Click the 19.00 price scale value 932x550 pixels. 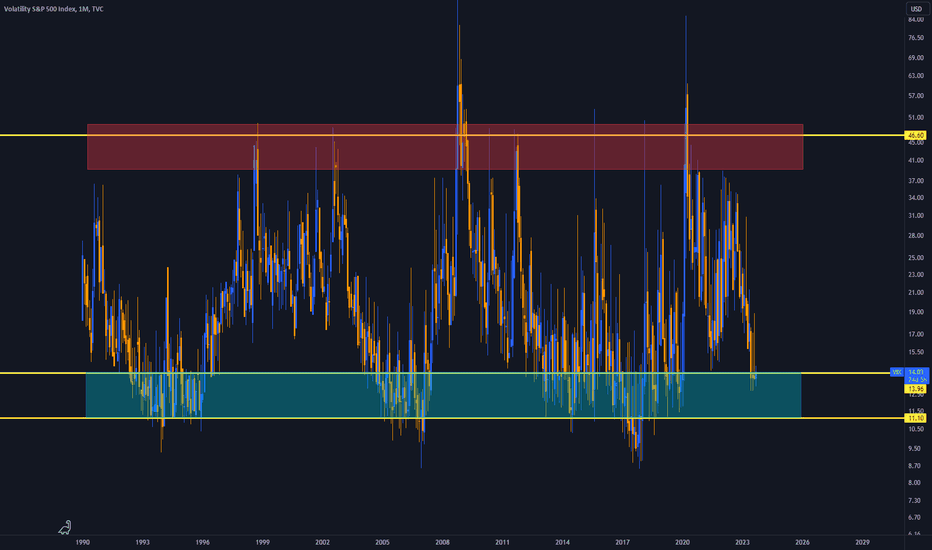916,312
